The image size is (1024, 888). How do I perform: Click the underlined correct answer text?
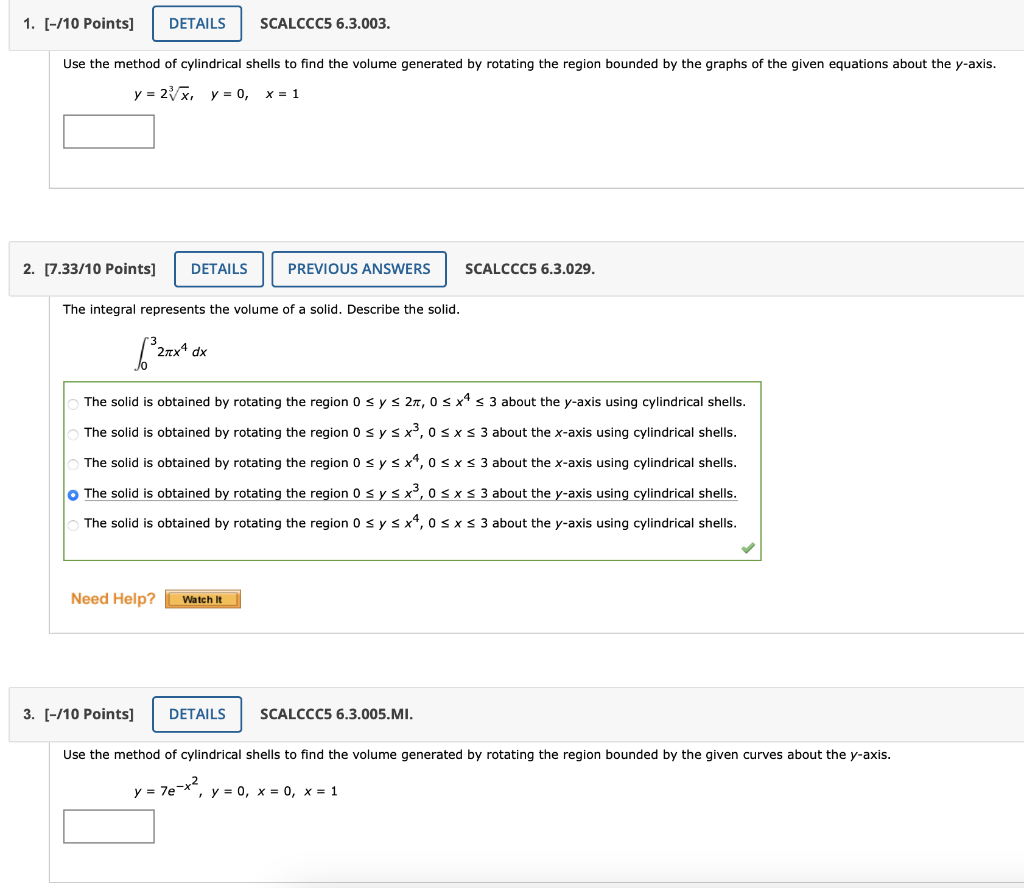click(409, 493)
